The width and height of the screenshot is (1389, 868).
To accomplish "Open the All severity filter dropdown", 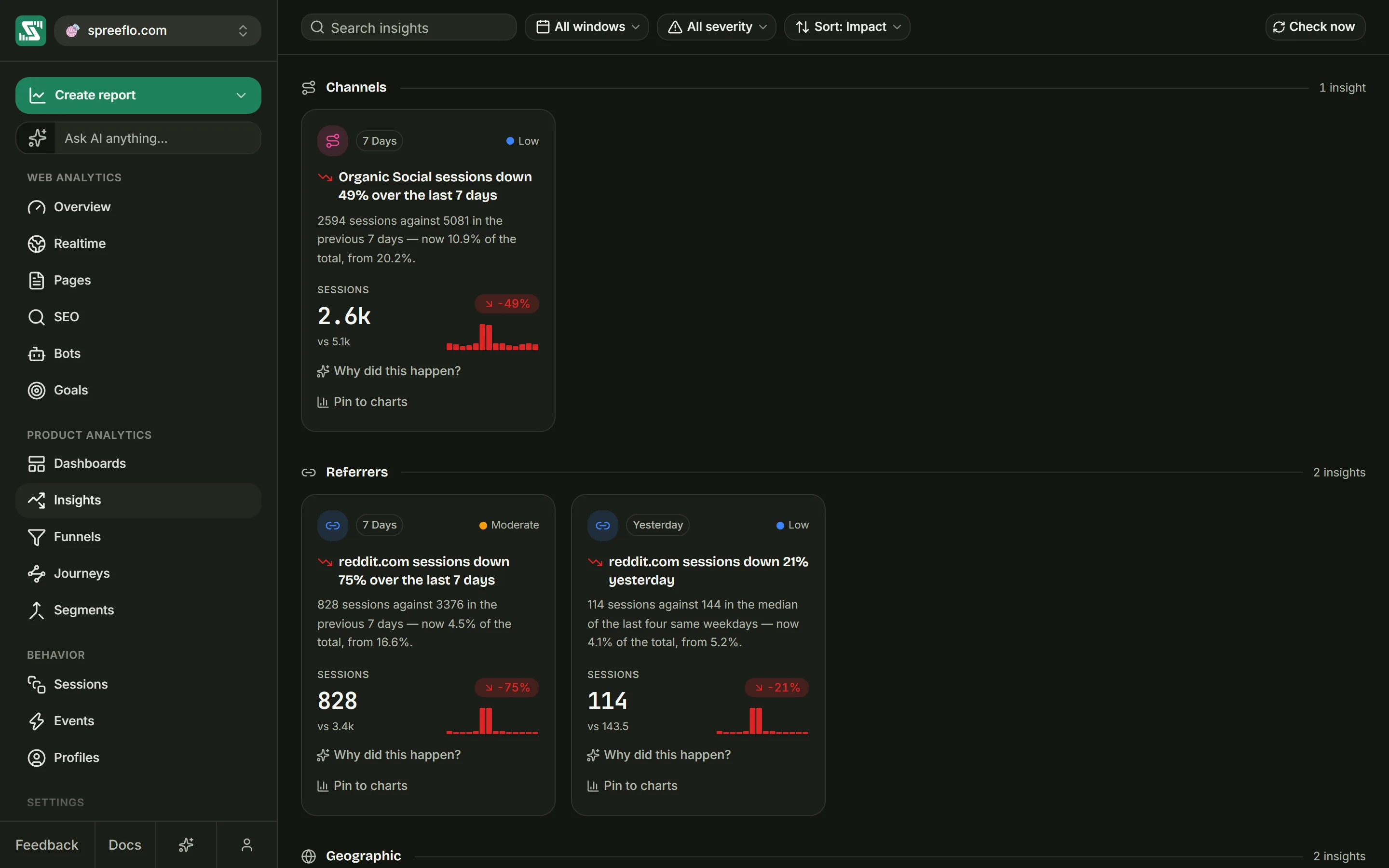I will (716, 27).
